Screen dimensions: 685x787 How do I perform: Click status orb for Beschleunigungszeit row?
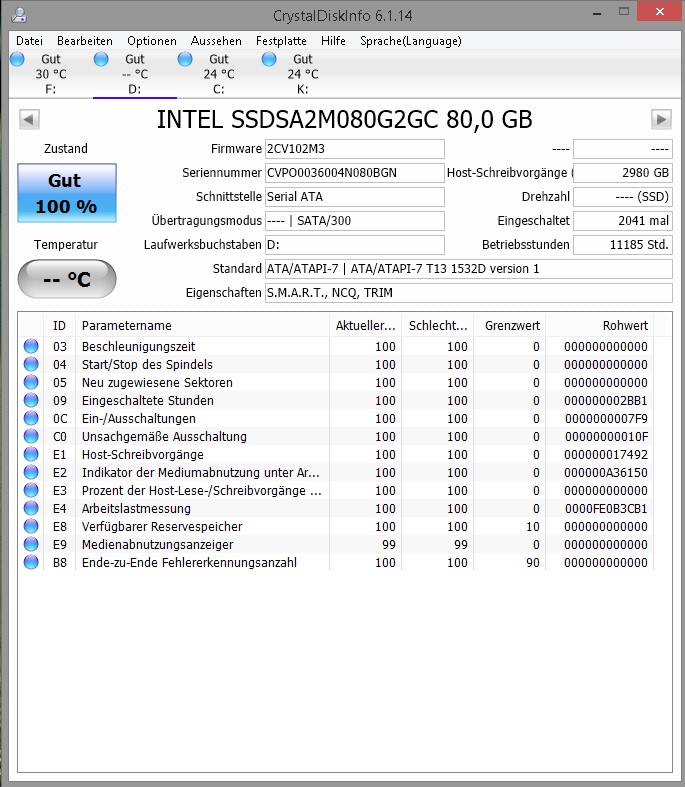31,346
